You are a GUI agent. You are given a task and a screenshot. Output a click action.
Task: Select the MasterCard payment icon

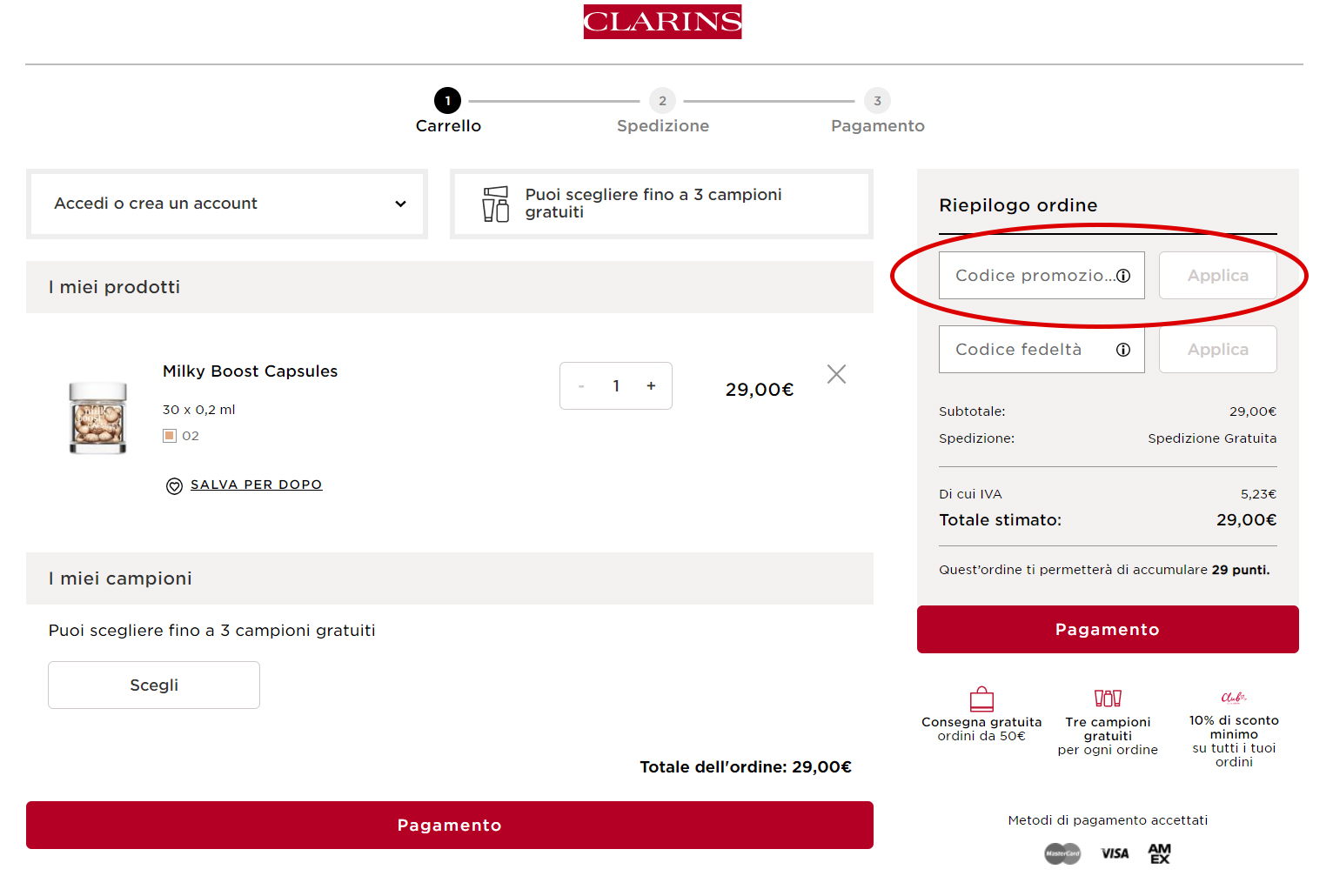coord(1062,853)
